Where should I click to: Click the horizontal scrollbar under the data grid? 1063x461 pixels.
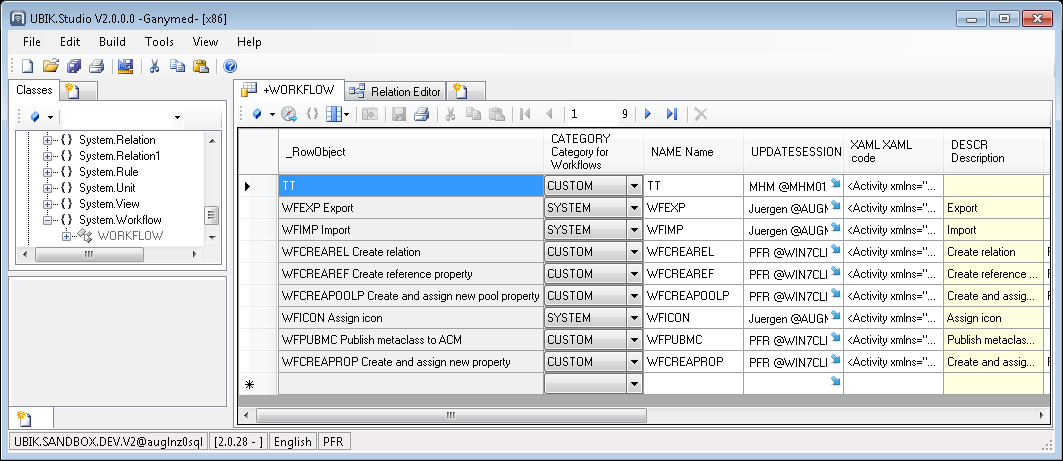point(640,415)
